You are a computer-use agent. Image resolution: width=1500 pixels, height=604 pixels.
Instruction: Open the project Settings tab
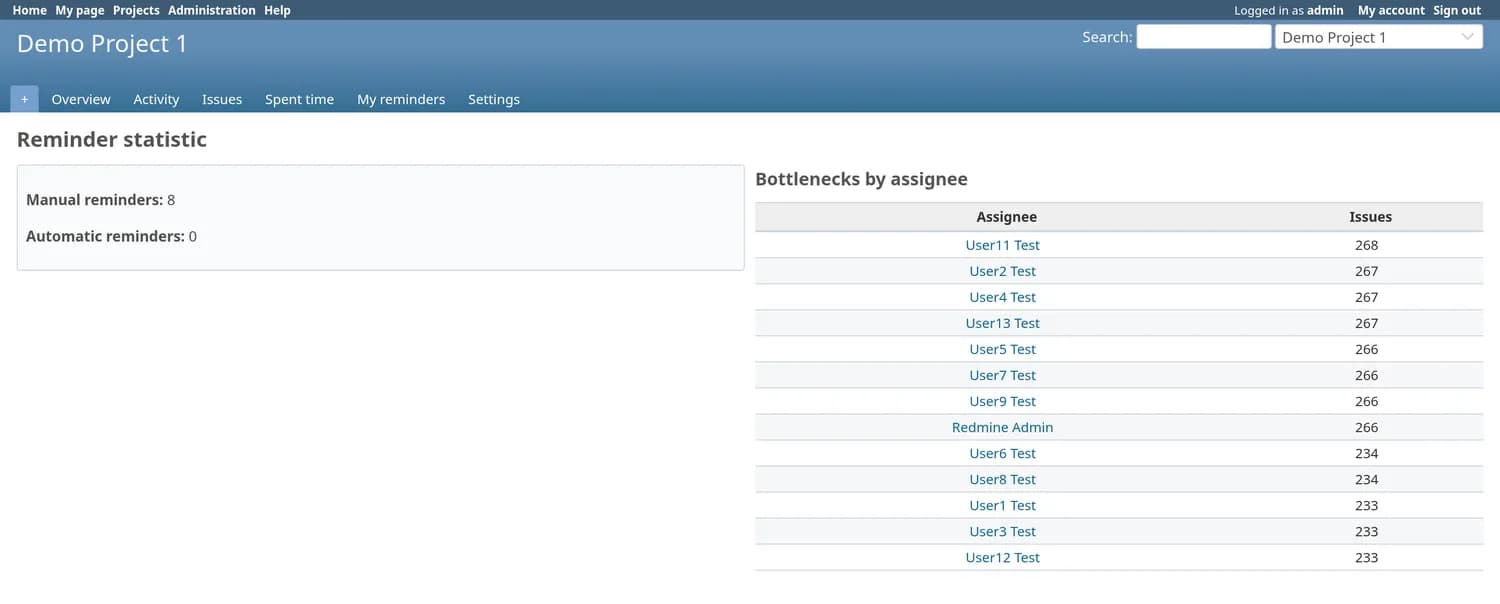click(x=494, y=99)
